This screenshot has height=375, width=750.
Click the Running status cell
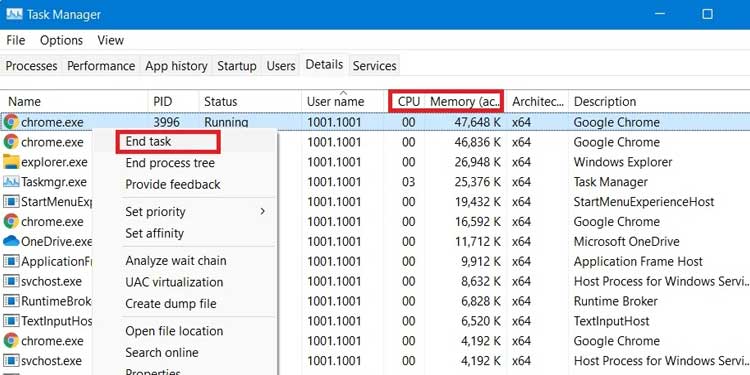tap(226, 122)
